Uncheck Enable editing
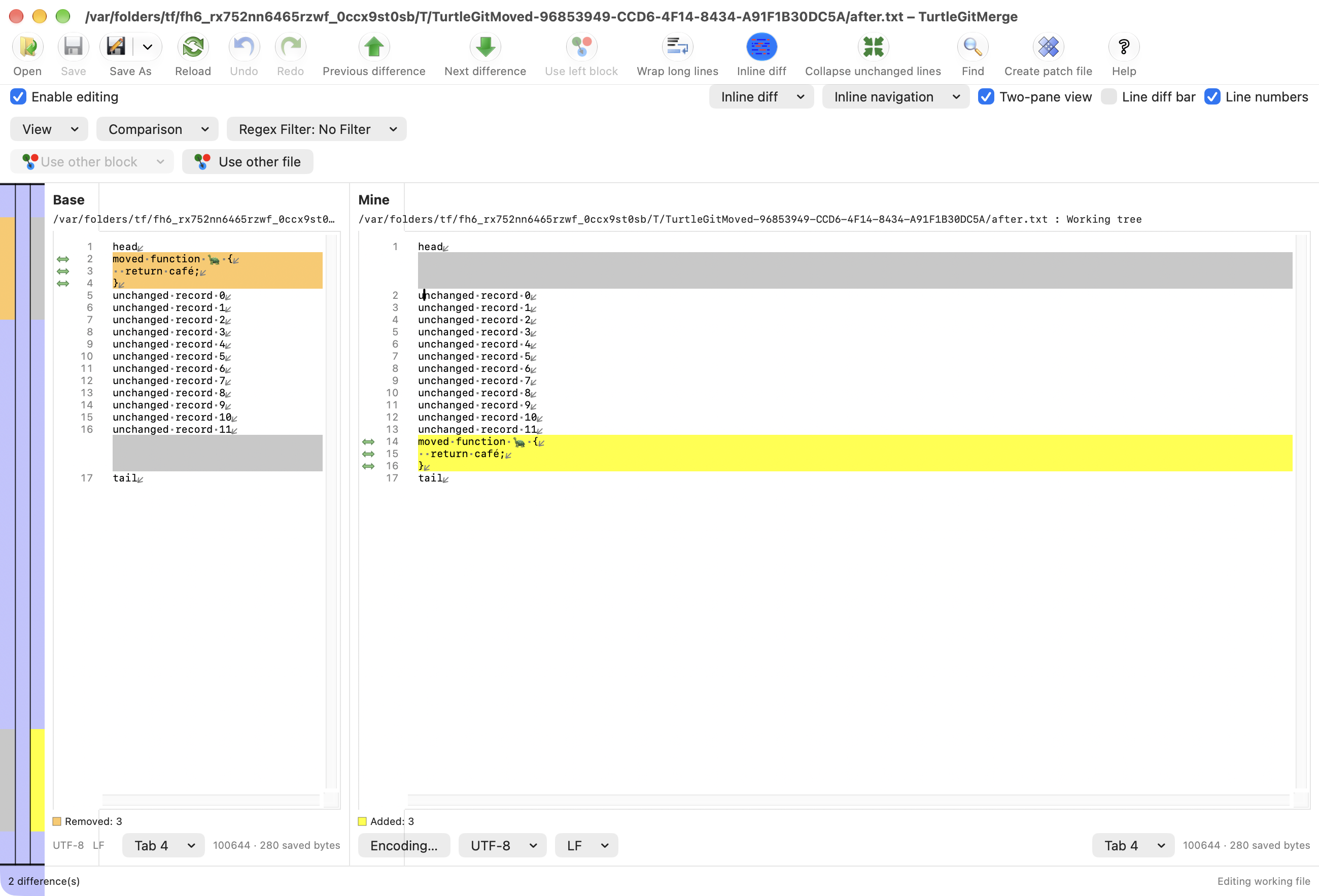This screenshot has width=1319, height=896. 18,97
